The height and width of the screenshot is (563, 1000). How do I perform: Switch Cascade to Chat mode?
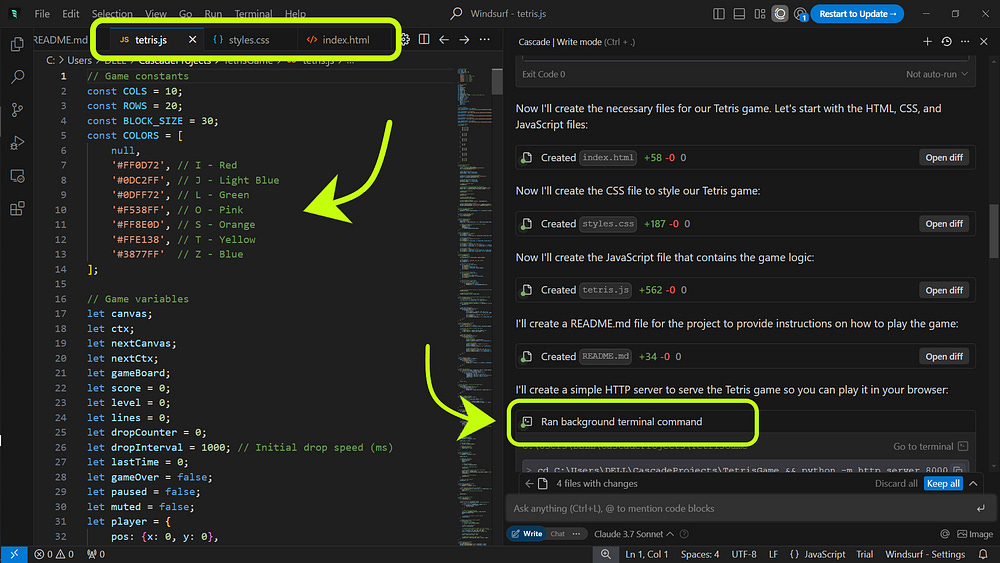pyautogui.click(x=557, y=534)
